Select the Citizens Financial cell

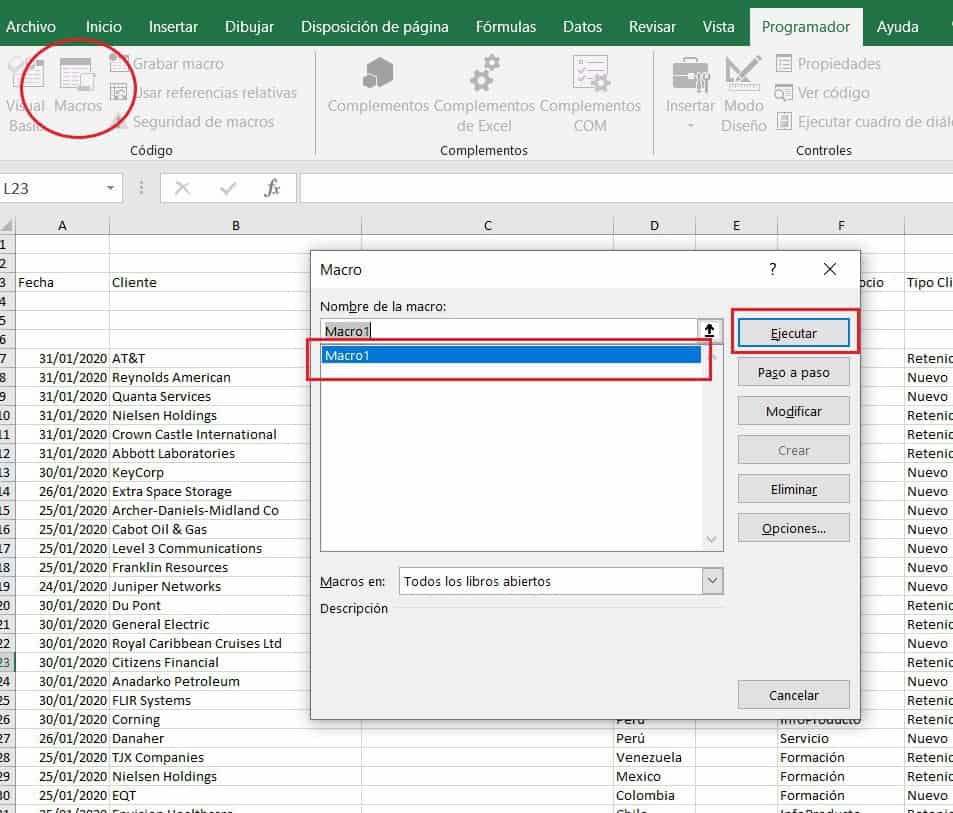click(x=210, y=662)
